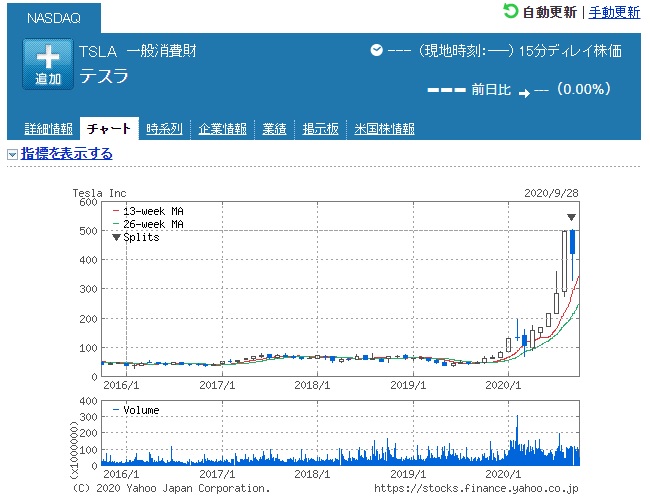Click the green auto-refresh icon
This screenshot has width=650, height=499.
(510, 11)
